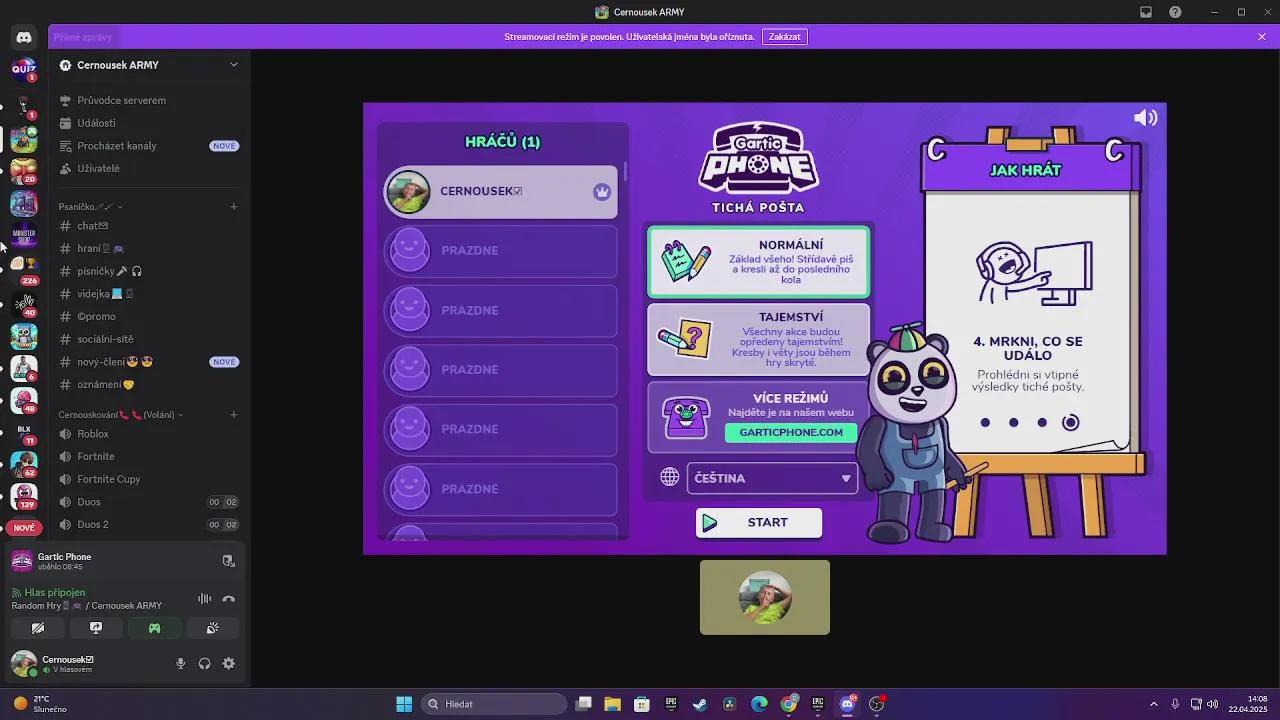
Task: Open Discord inbox icon in title bar
Action: [1146, 12]
